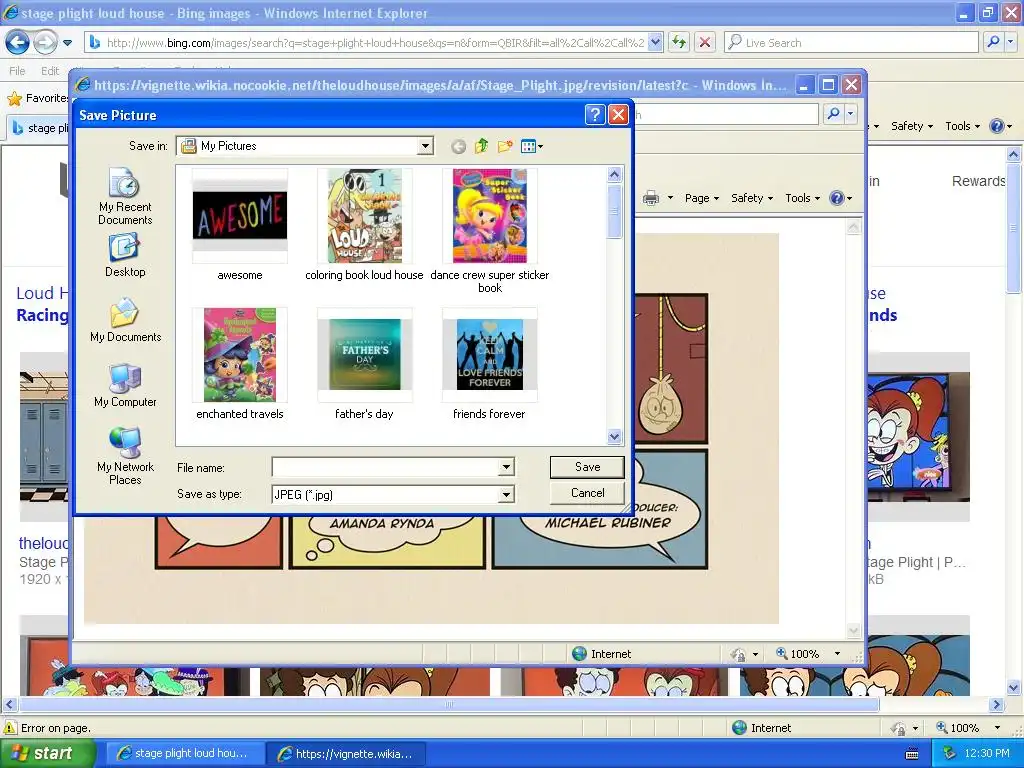This screenshot has height=768, width=1024.
Task: Open the Safety menu in main IE window
Action: click(912, 126)
